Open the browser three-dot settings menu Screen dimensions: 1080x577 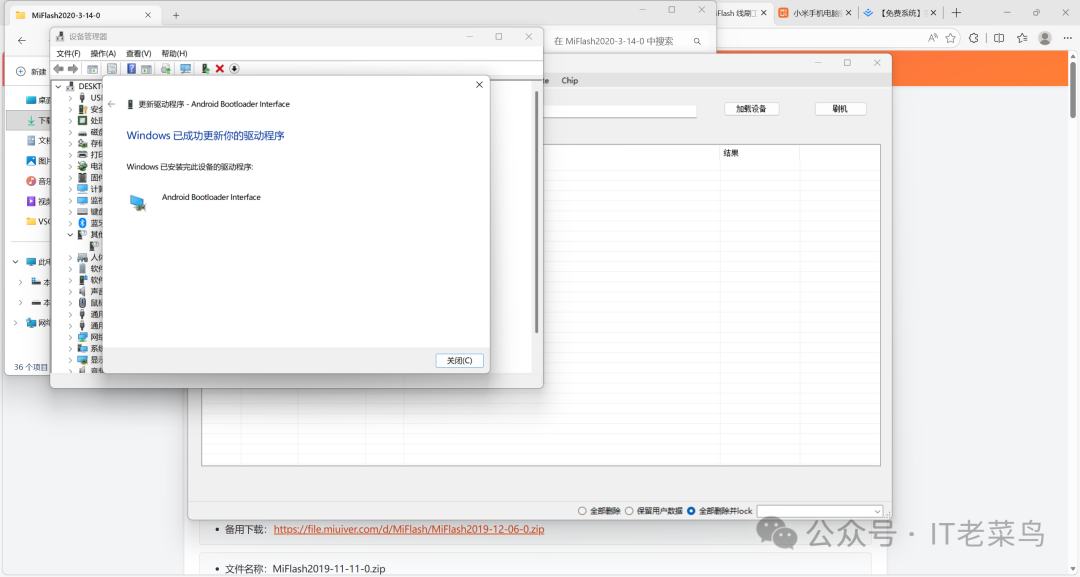pos(1068,39)
